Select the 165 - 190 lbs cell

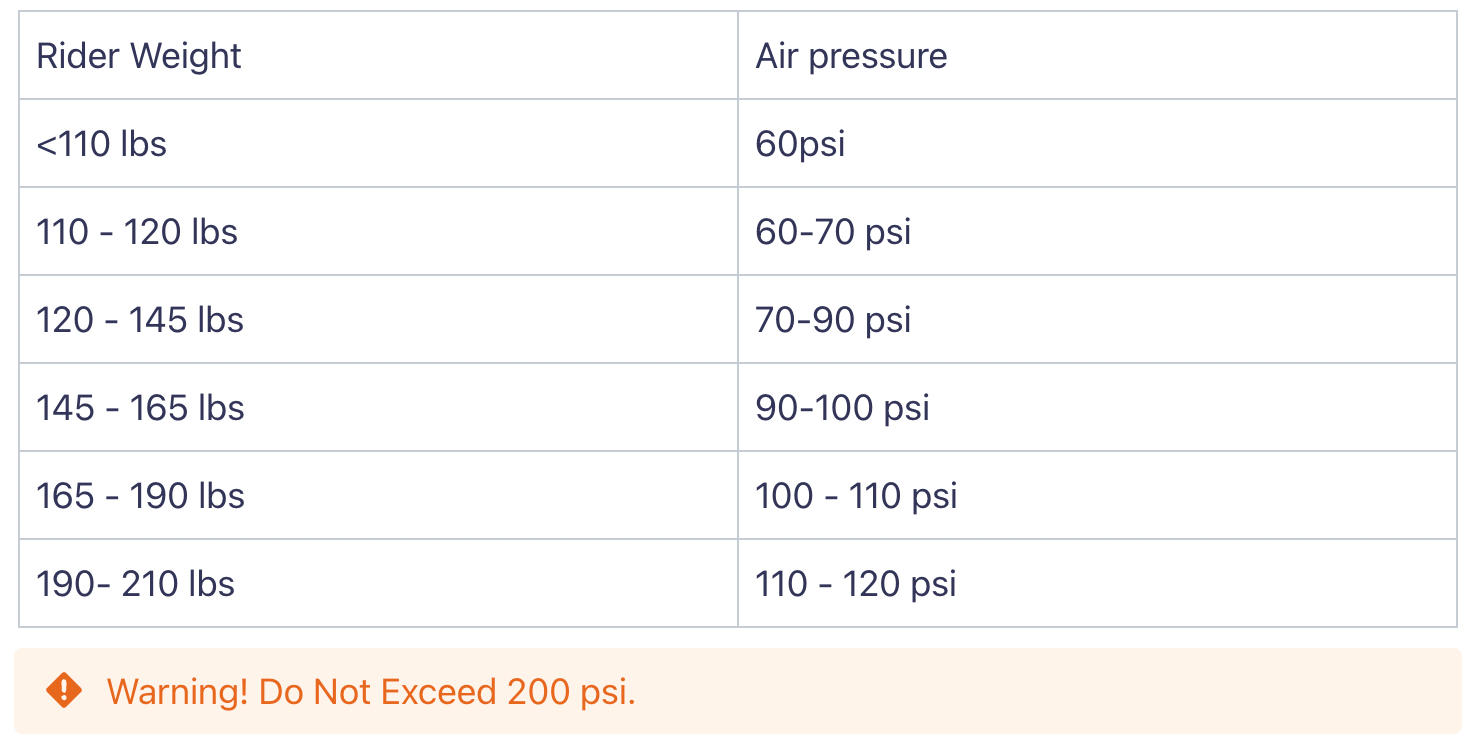[140, 496]
